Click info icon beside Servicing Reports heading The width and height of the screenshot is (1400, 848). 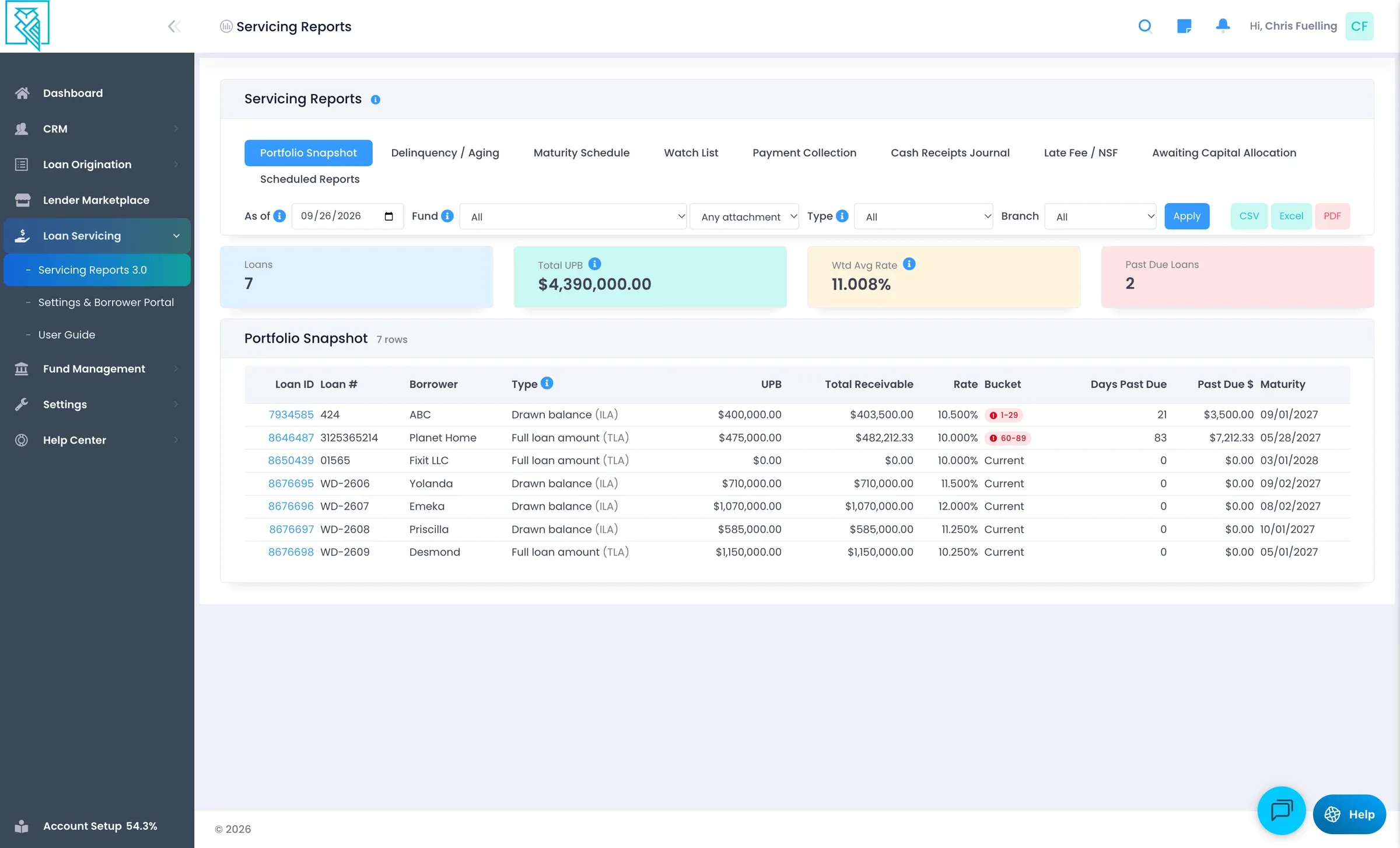tap(376, 100)
